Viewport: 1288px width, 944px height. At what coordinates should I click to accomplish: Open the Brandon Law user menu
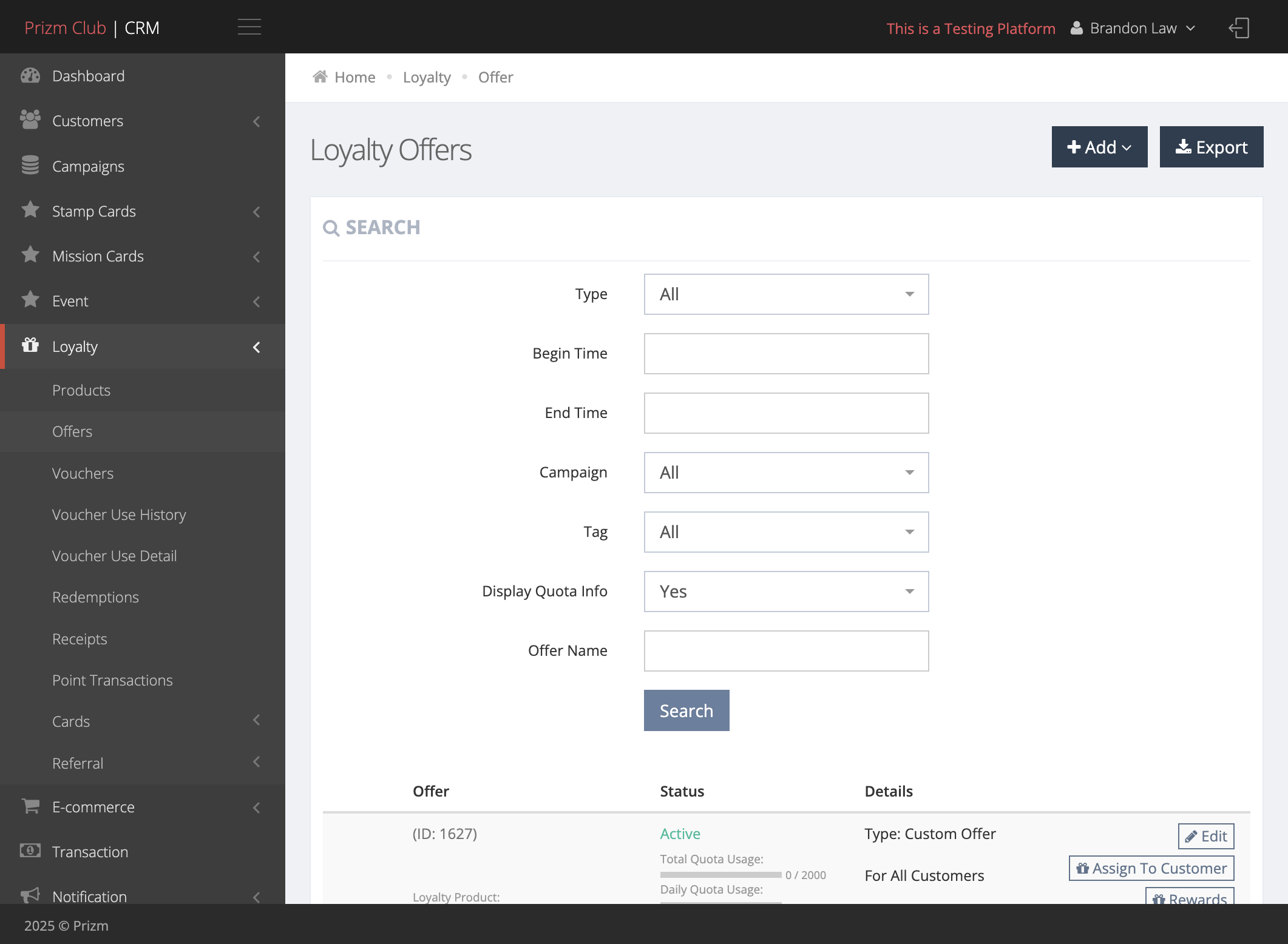pos(1133,28)
